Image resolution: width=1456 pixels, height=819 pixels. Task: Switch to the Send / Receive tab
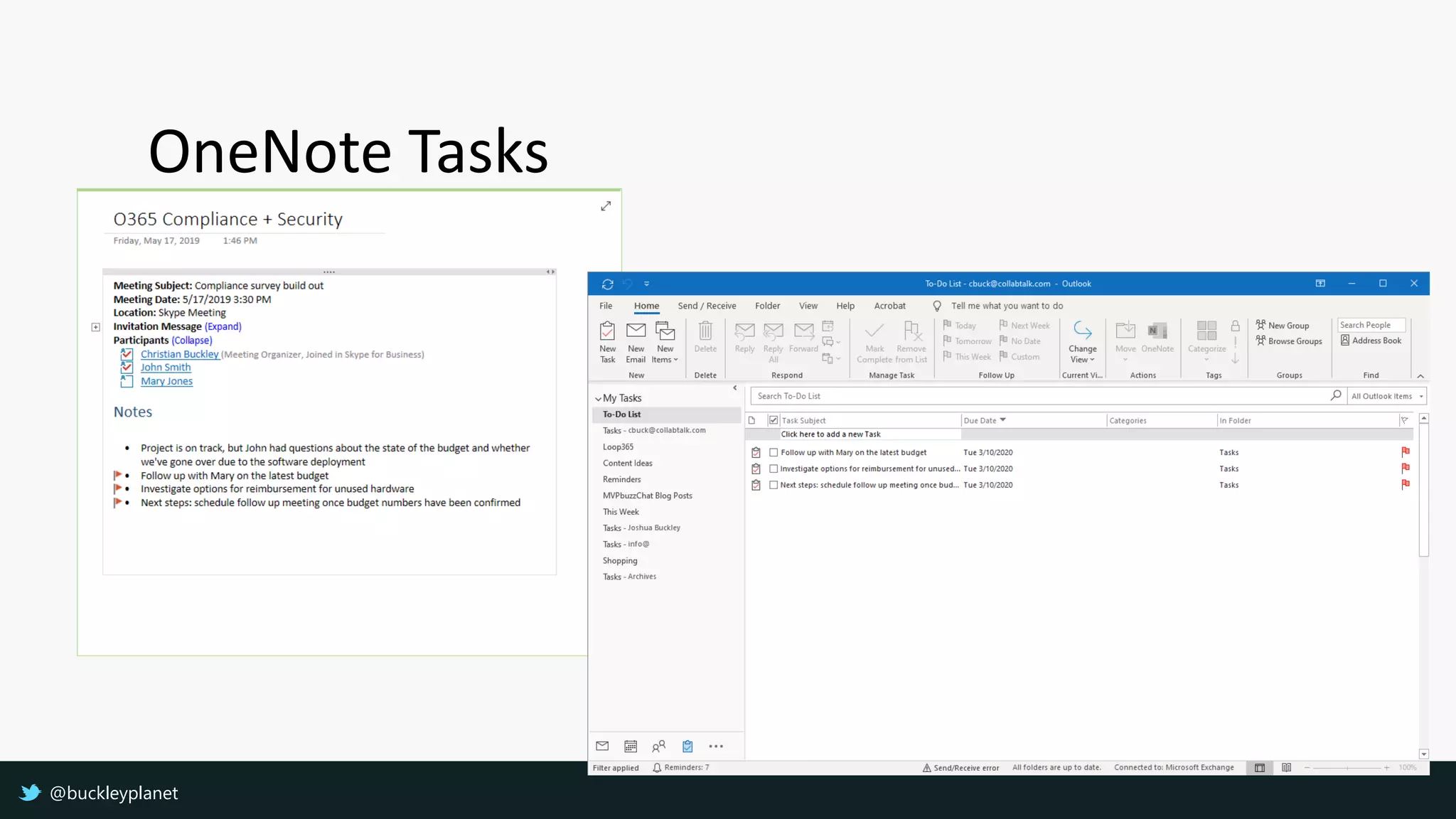coord(707,306)
